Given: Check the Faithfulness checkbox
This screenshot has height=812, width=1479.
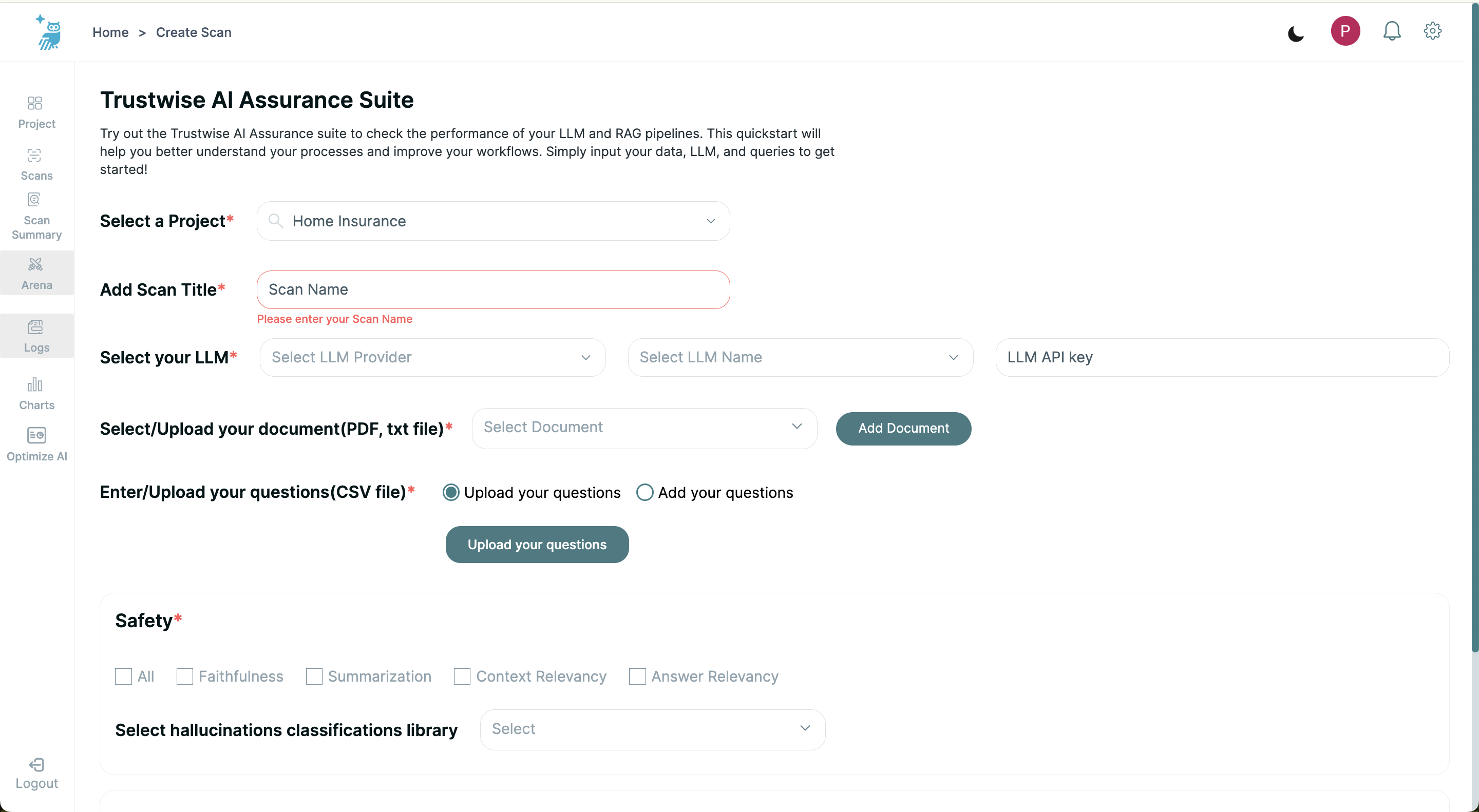Looking at the screenshot, I should point(184,676).
